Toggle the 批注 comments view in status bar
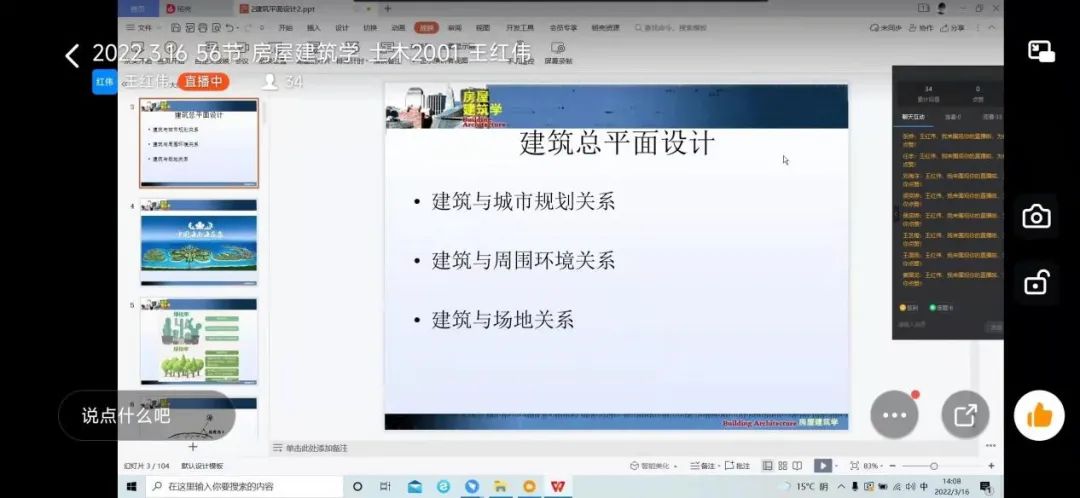 [x=738, y=465]
